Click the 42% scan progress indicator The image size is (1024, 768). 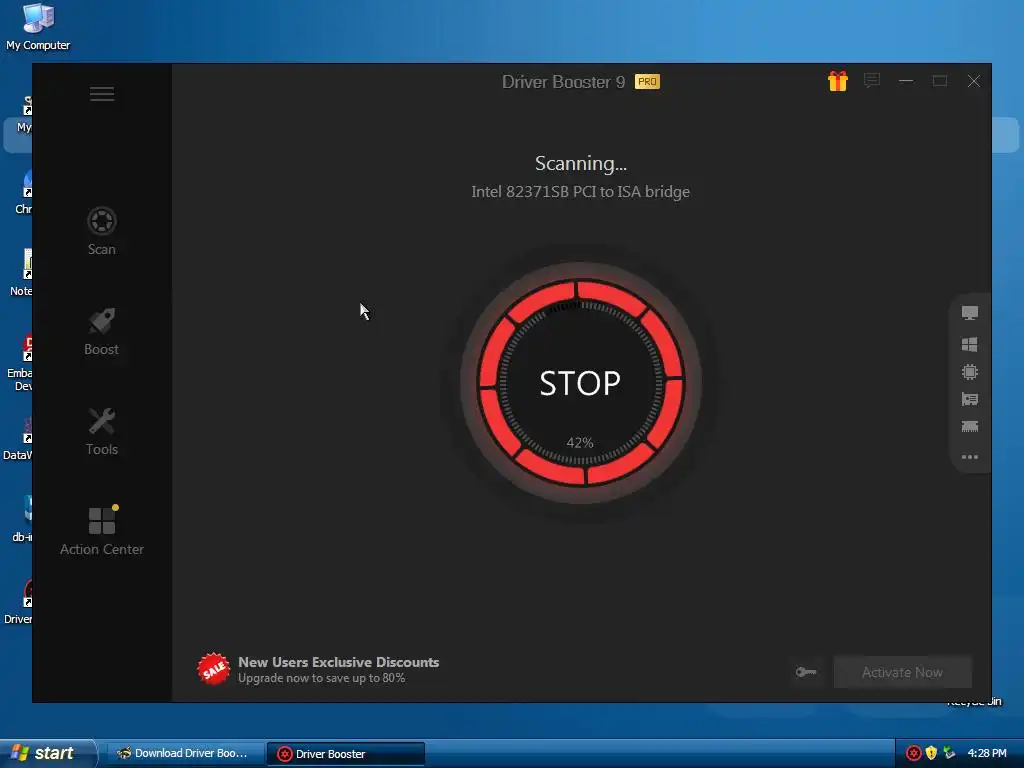(x=580, y=443)
